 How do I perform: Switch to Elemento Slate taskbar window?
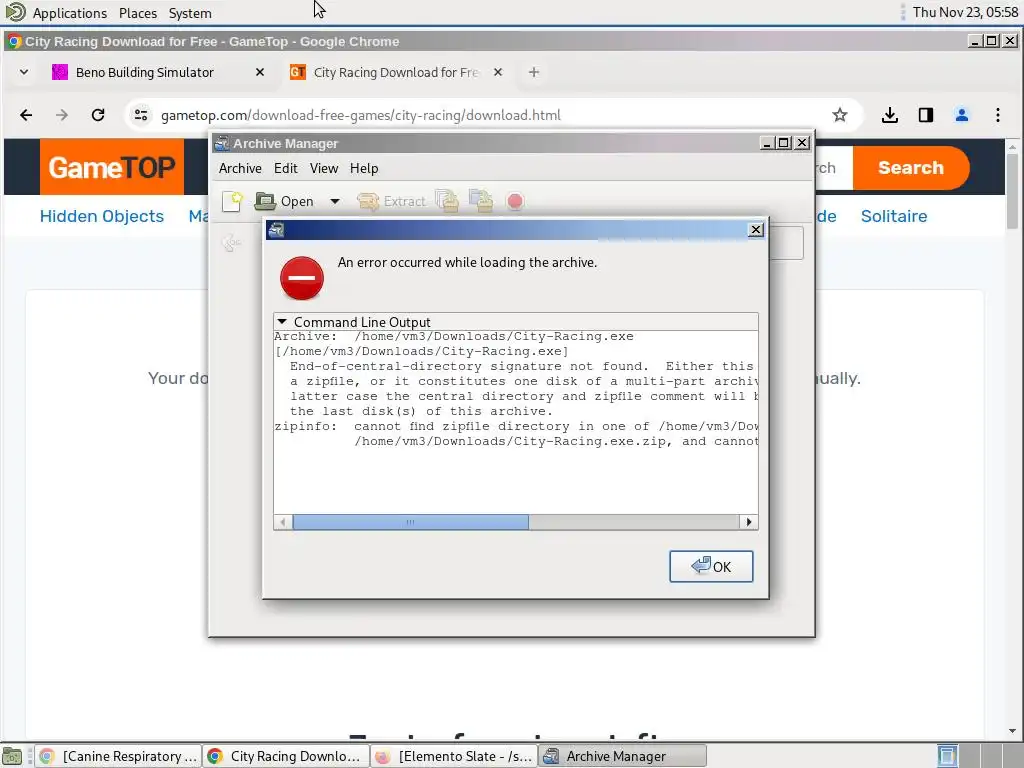[454, 756]
